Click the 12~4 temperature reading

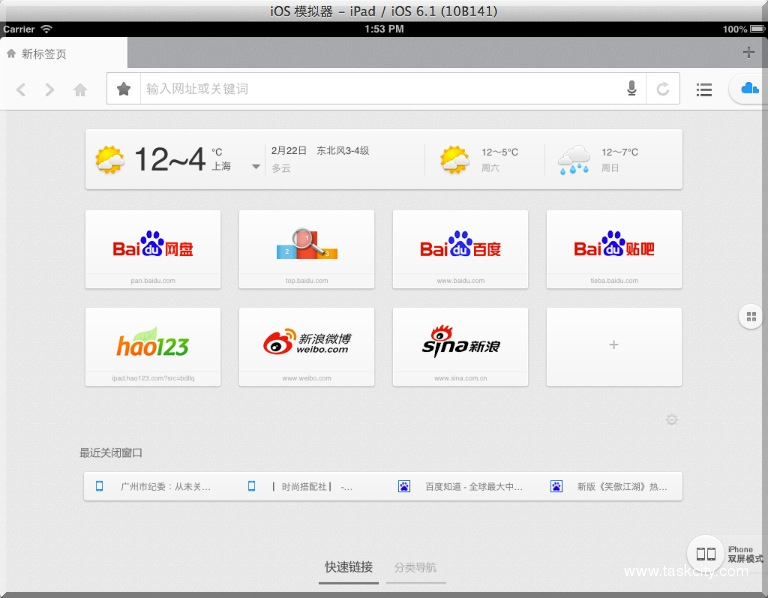click(169, 160)
